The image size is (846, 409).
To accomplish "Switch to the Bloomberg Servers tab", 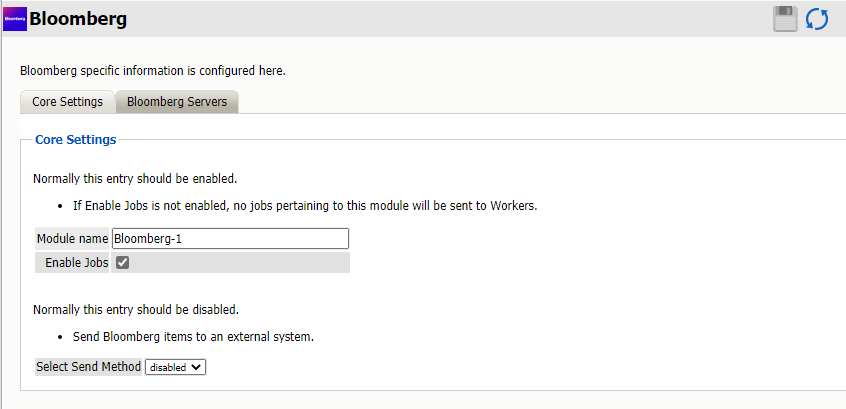I will pos(176,102).
